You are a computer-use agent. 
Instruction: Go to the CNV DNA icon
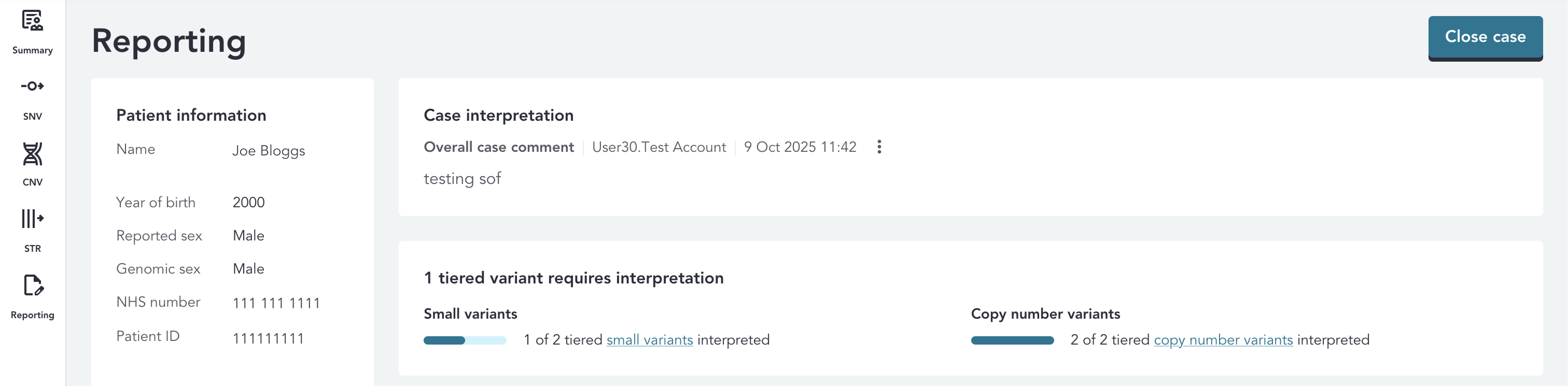coord(32,154)
